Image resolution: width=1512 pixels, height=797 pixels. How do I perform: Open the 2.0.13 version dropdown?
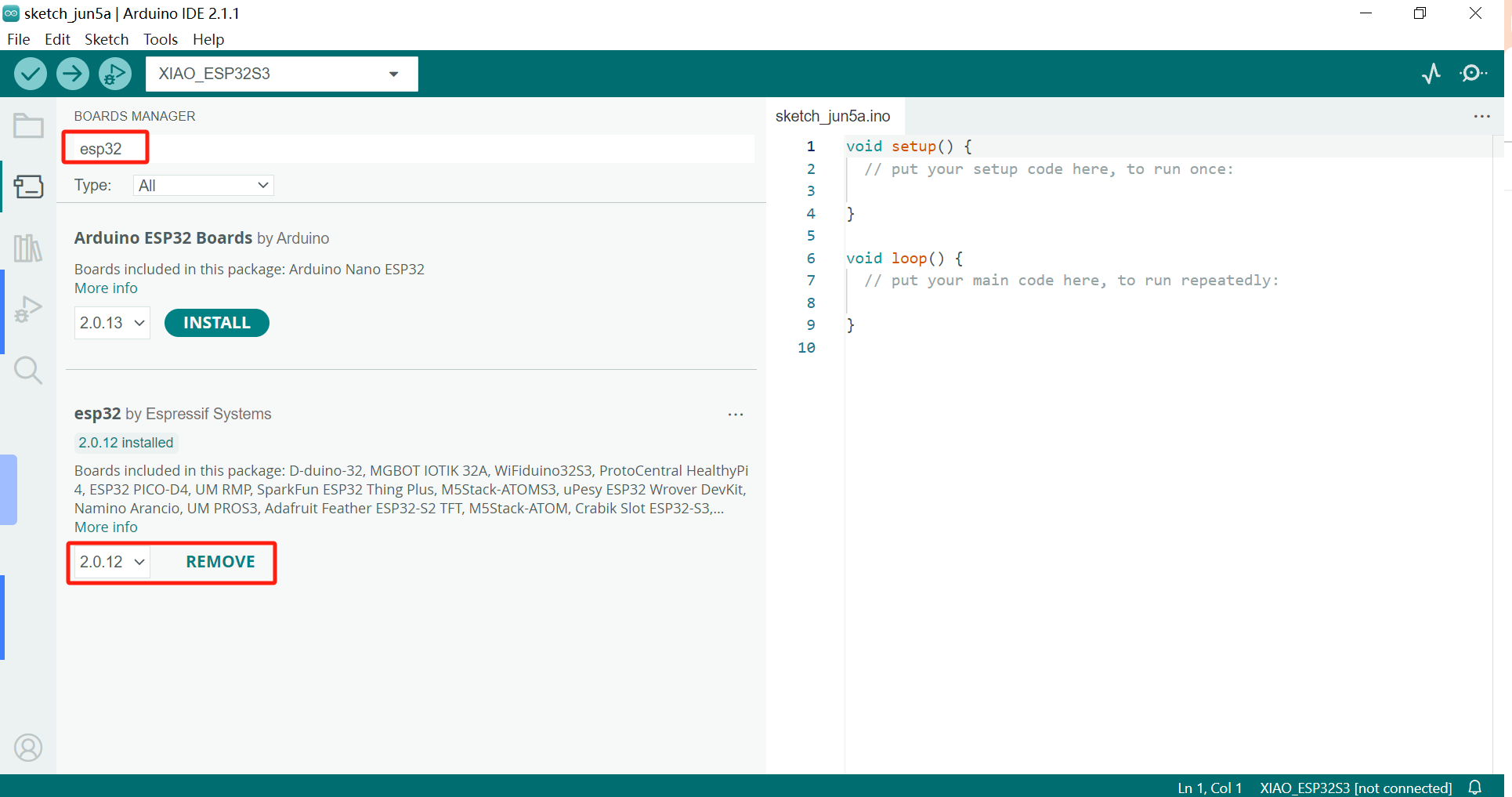(x=112, y=323)
